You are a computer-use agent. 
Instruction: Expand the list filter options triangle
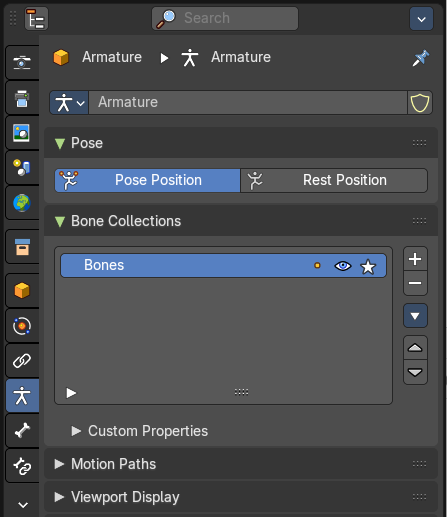coord(71,393)
